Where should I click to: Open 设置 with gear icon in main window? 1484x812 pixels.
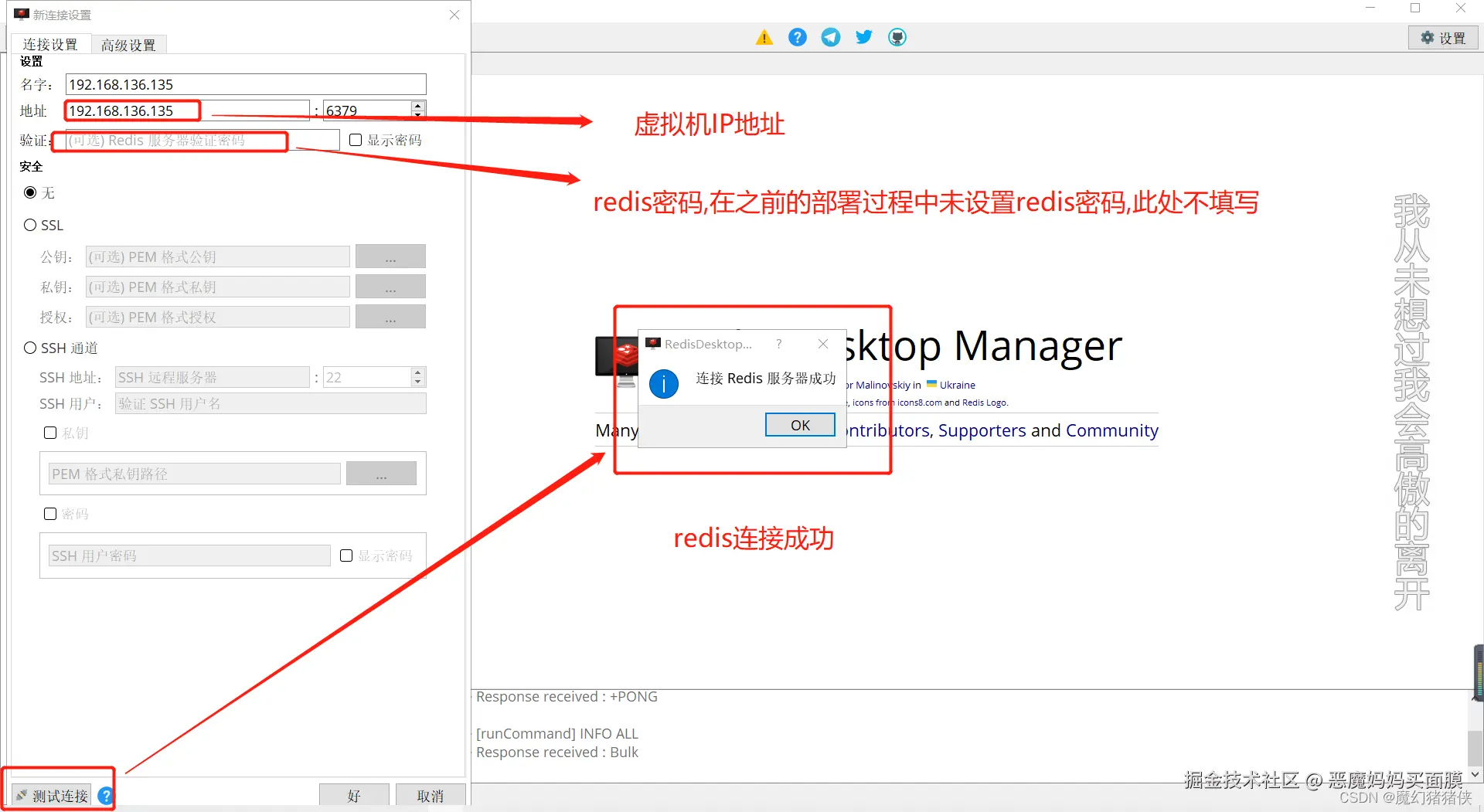point(1443,38)
